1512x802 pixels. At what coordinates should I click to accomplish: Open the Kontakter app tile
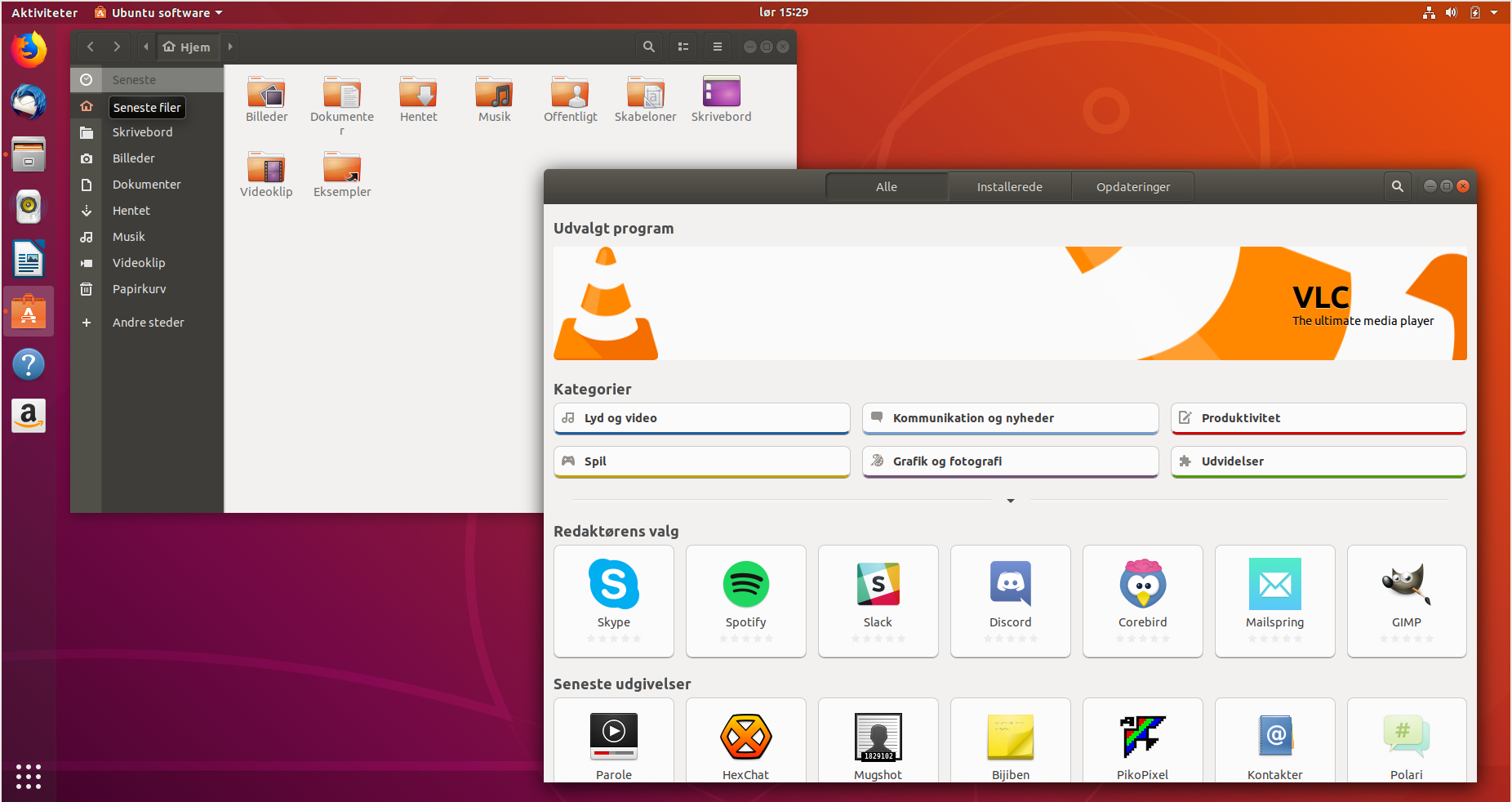click(x=1275, y=741)
